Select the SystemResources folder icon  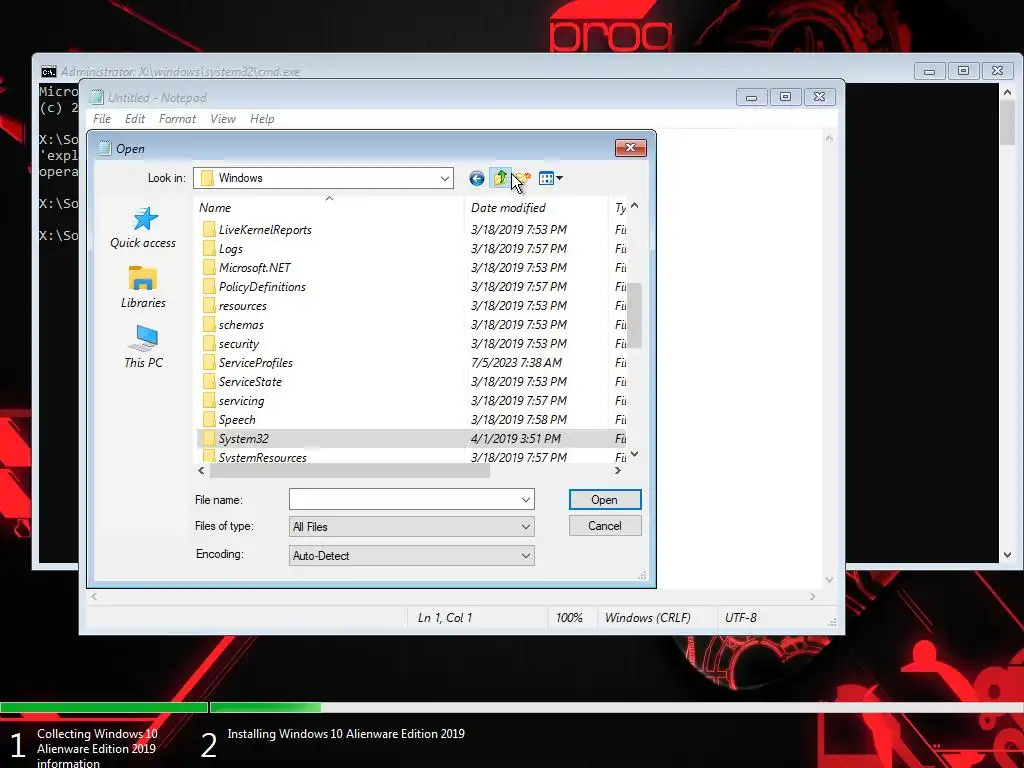pos(208,456)
